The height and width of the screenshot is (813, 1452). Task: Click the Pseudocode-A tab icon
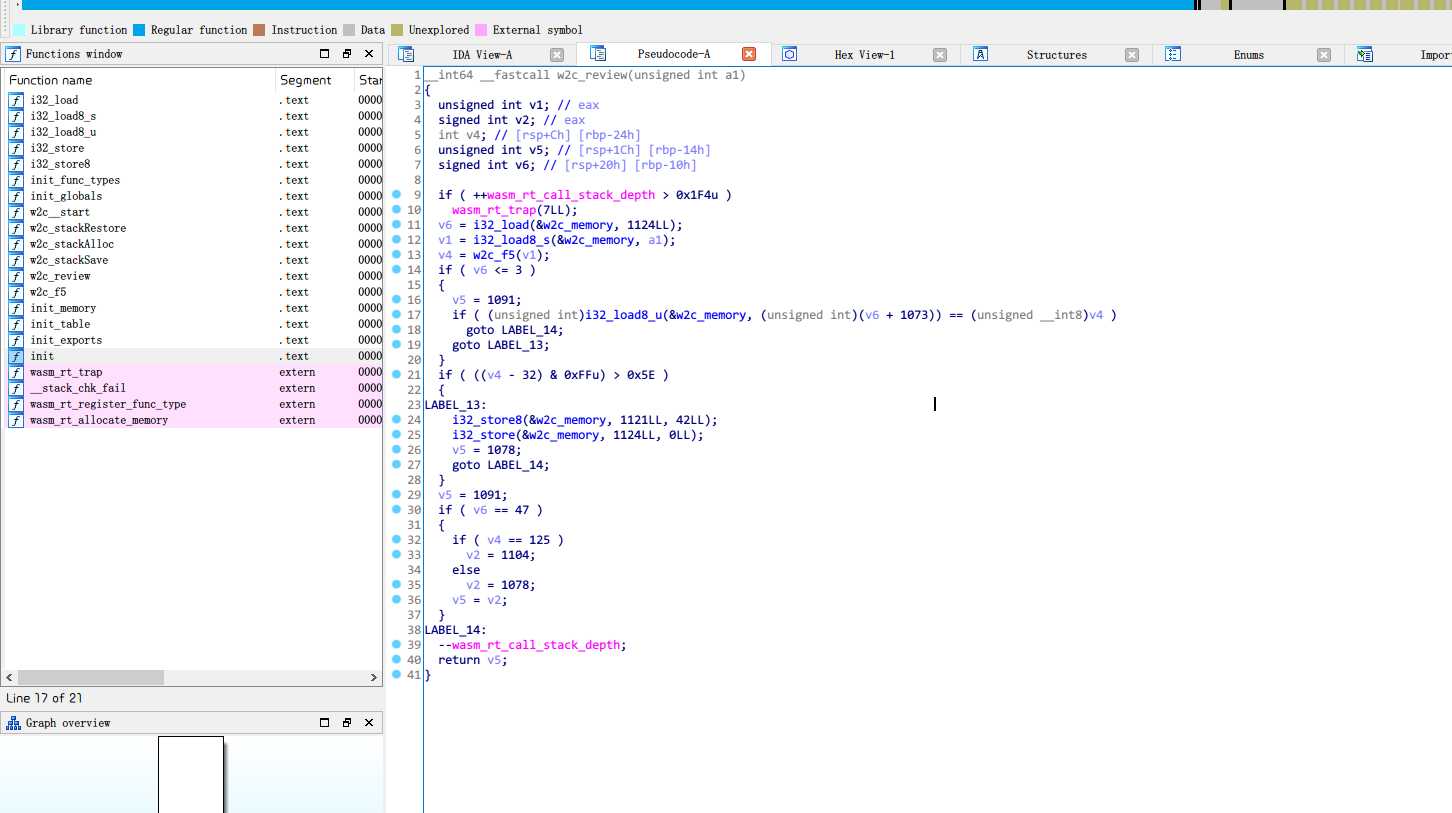pyautogui.click(x=598, y=54)
